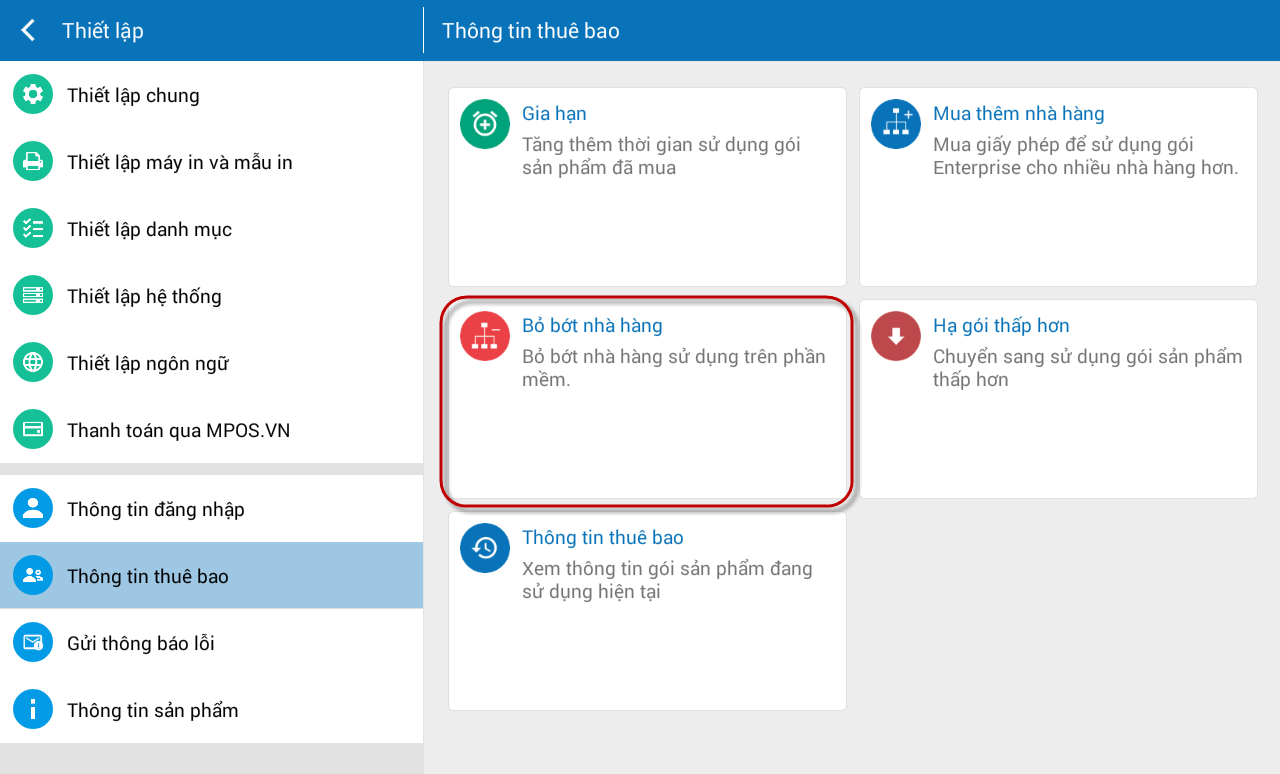Open the Hạ gói thấp hơn title

(x=1001, y=326)
